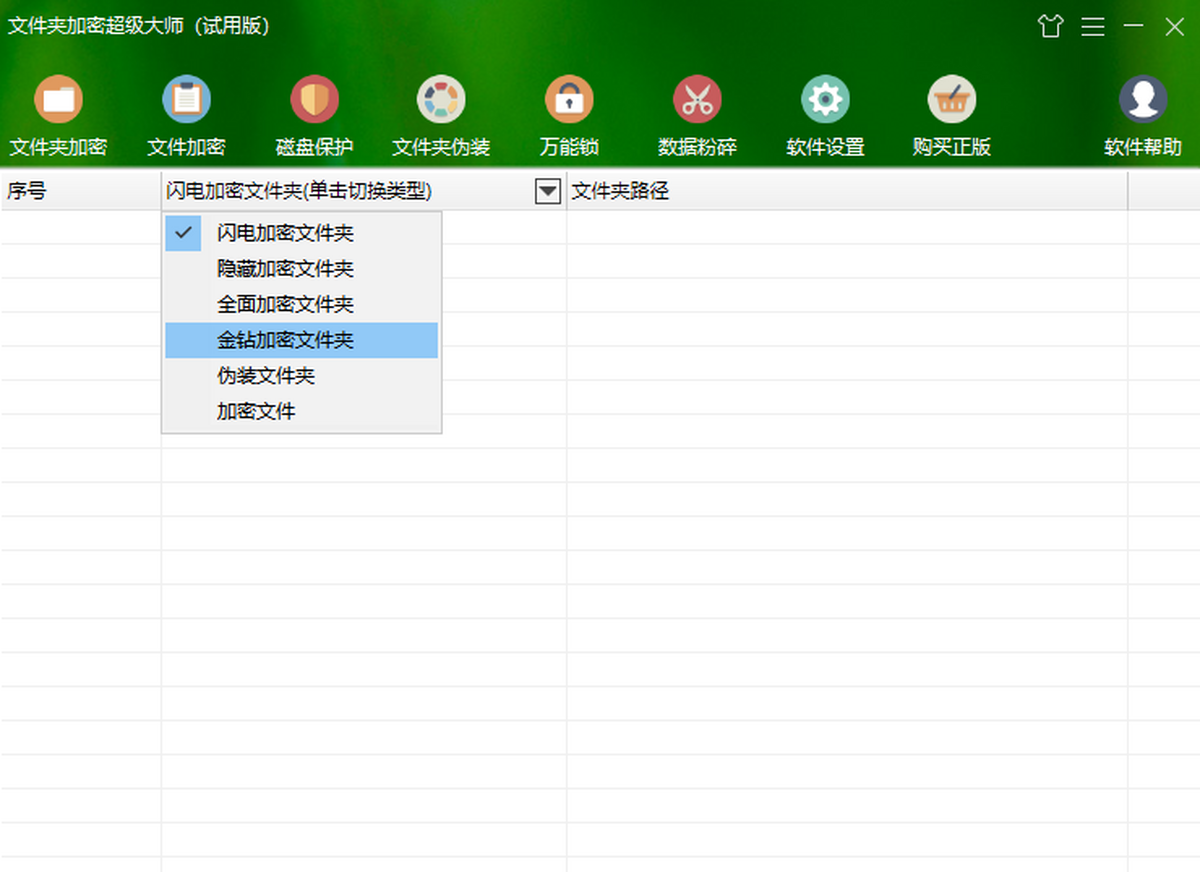Open 软件设置 software settings

(x=825, y=101)
